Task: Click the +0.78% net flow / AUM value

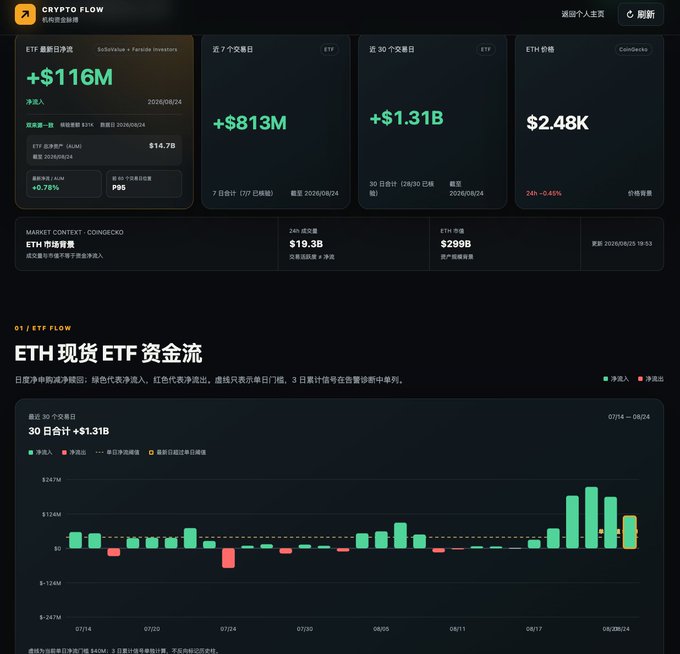Action: pos(46,187)
